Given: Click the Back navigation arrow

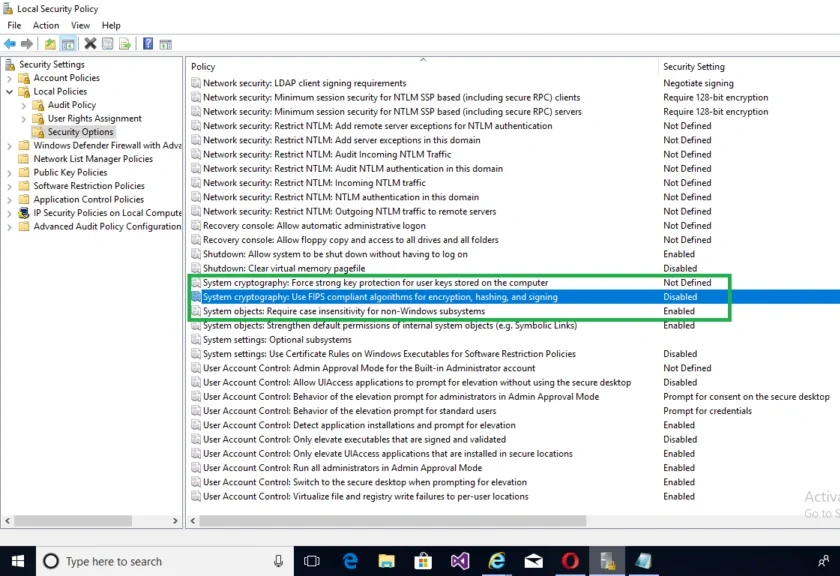Looking at the screenshot, I should tap(10, 43).
